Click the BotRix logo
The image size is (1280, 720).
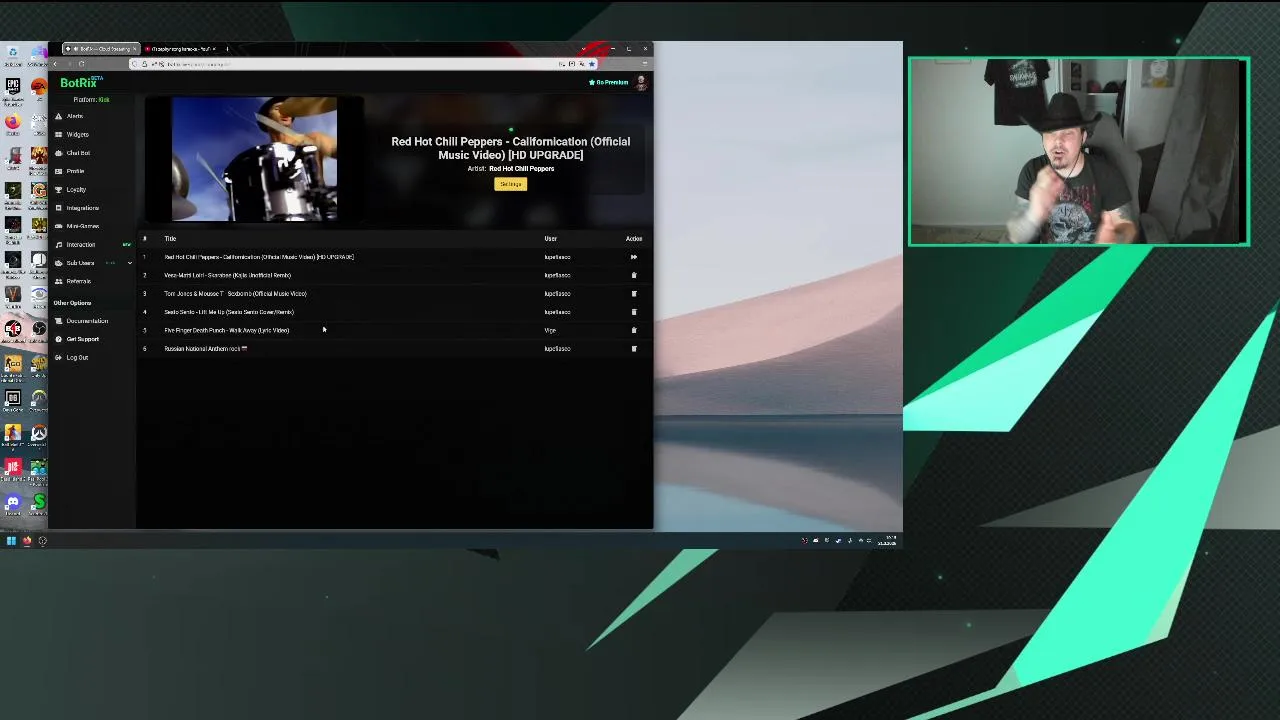79,83
